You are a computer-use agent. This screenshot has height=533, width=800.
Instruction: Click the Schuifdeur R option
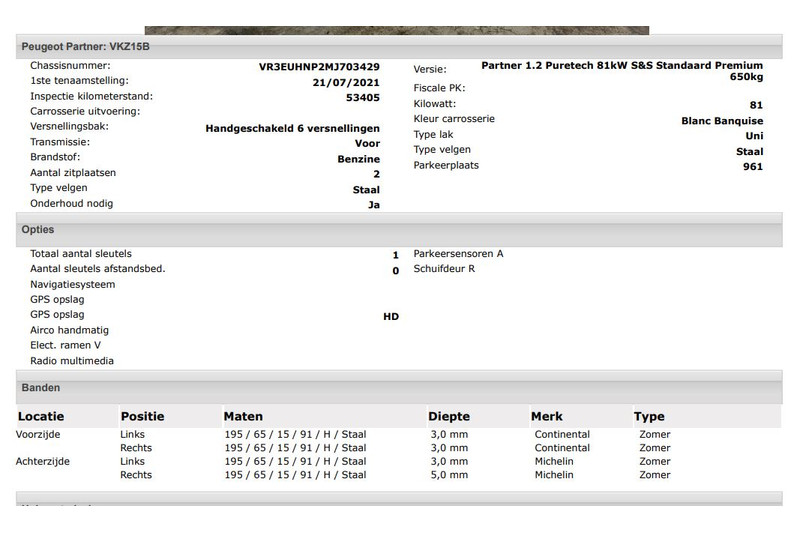(x=444, y=269)
